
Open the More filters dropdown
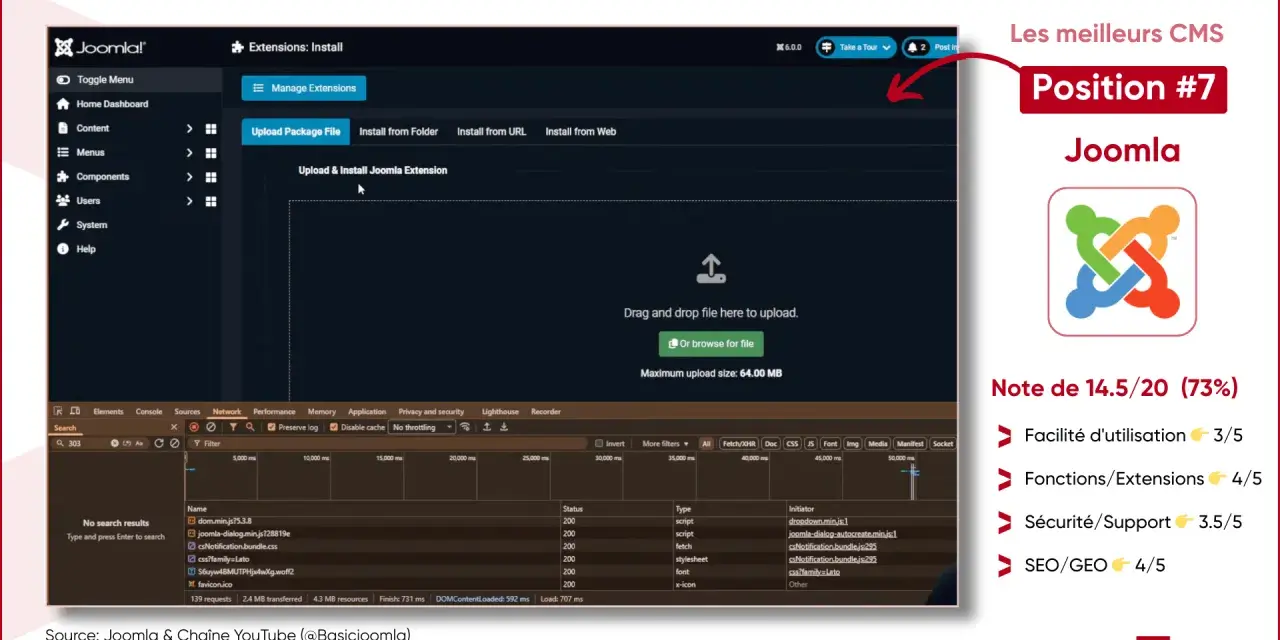665,444
